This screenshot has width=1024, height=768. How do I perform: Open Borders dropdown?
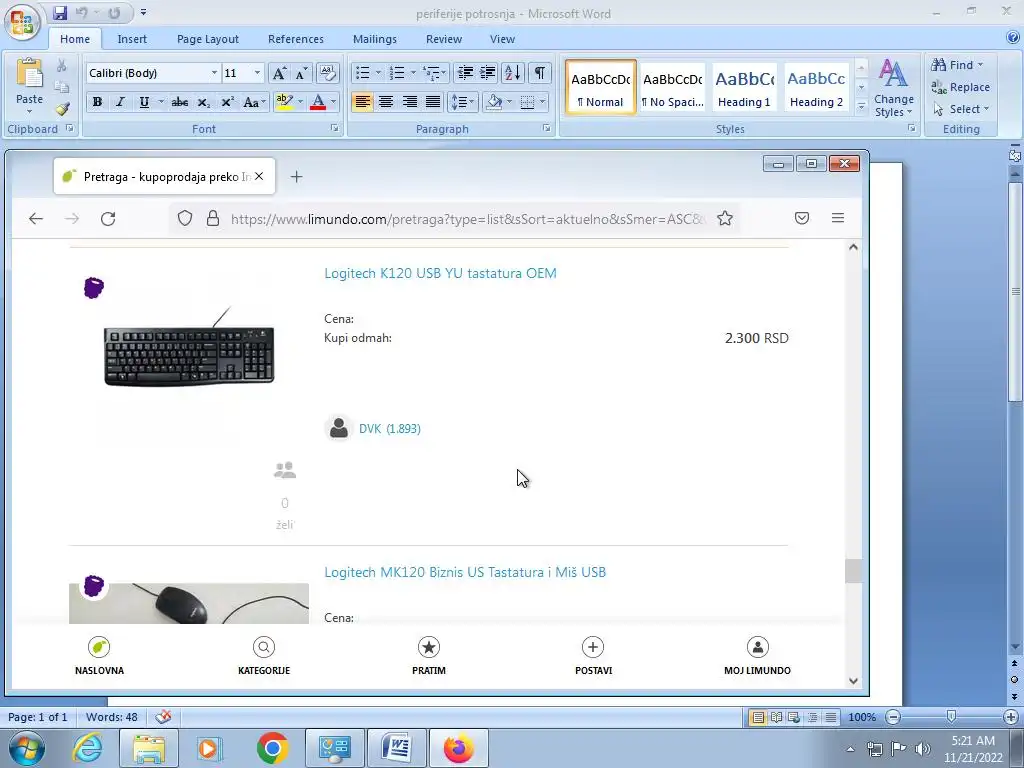(x=542, y=102)
